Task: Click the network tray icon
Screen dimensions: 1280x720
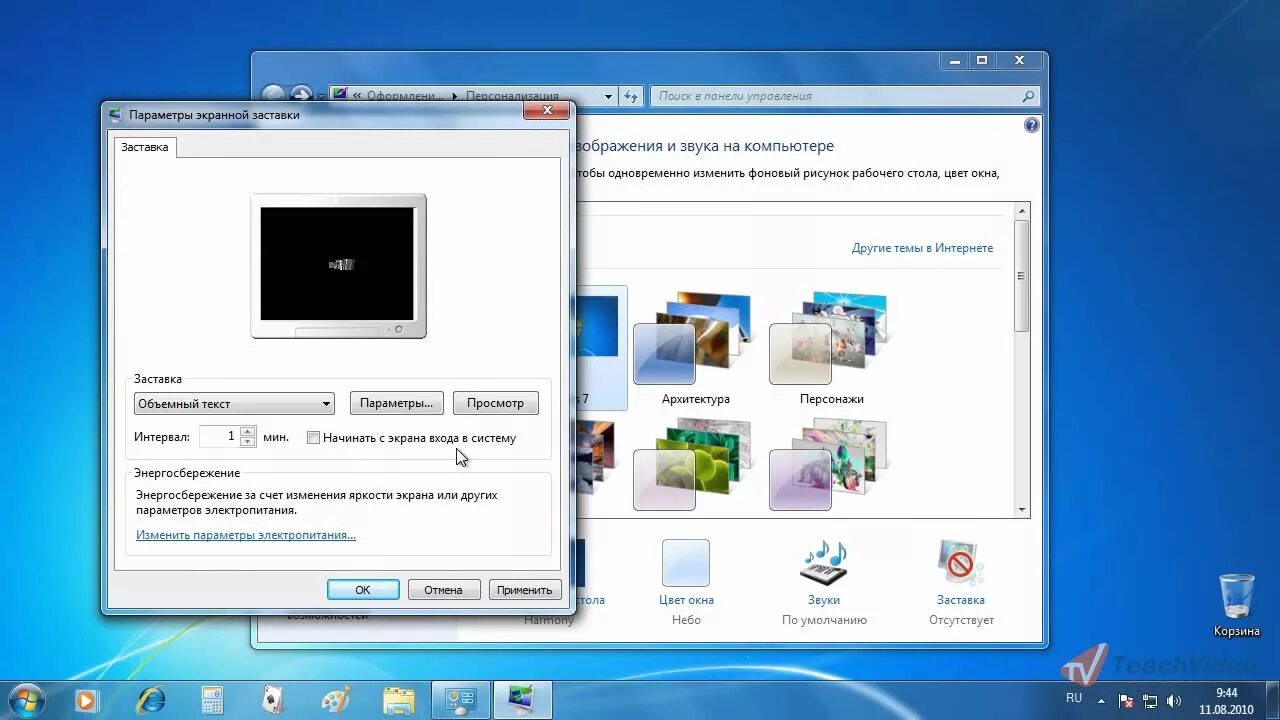Action: click(x=1150, y=701)
